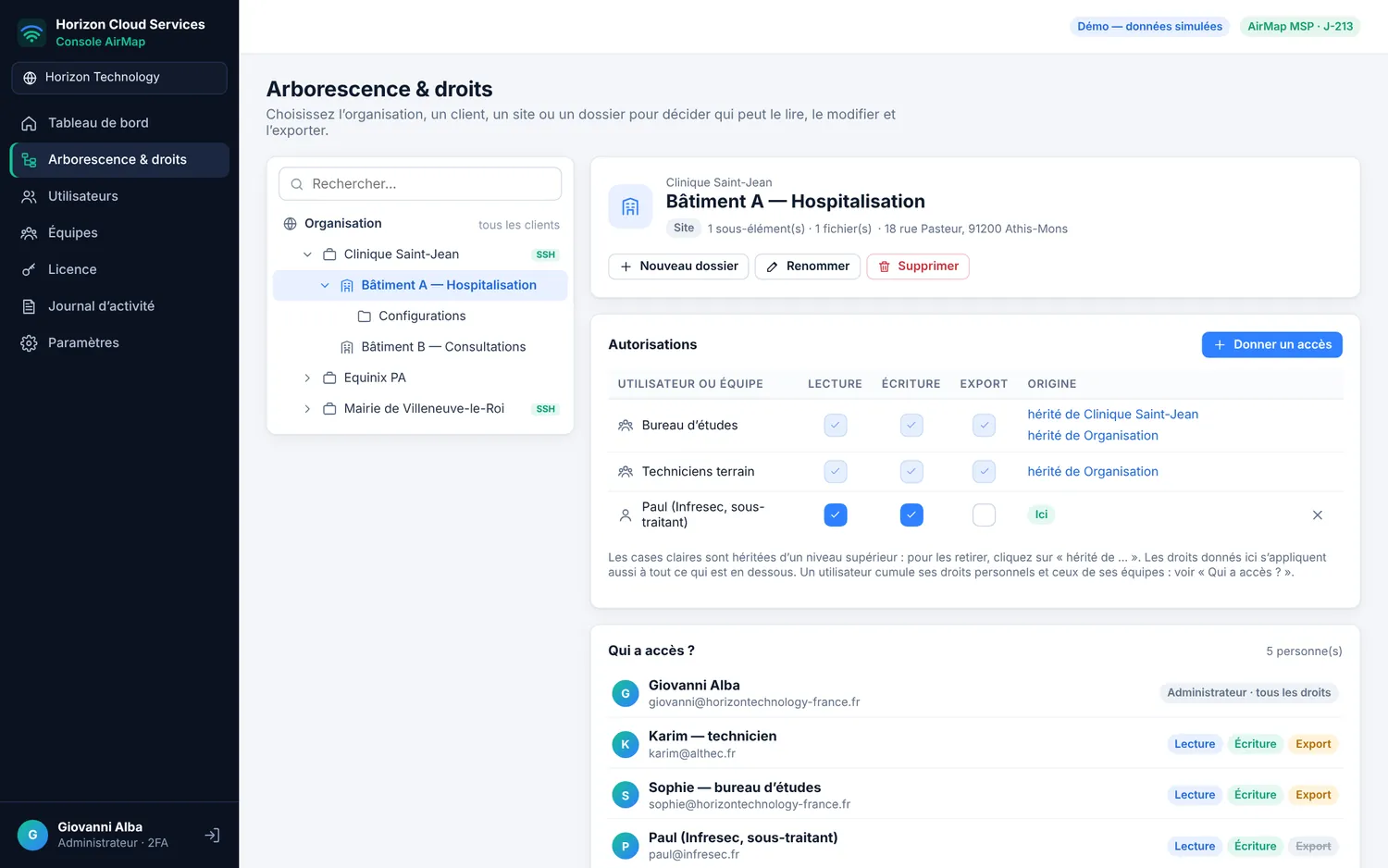Image resolution: width=1388 pixels, height=868 pixels.
Task: Click Karim's K avatar
Action: pyautogui.click(x=626, y=744)
